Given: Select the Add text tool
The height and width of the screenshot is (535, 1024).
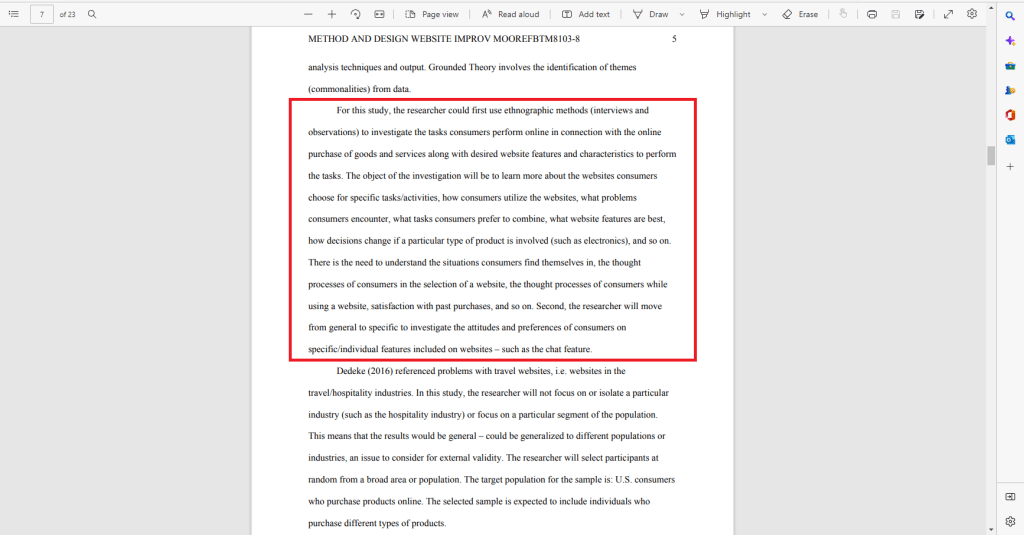Looking at the screenshot, I should (586, 14).
